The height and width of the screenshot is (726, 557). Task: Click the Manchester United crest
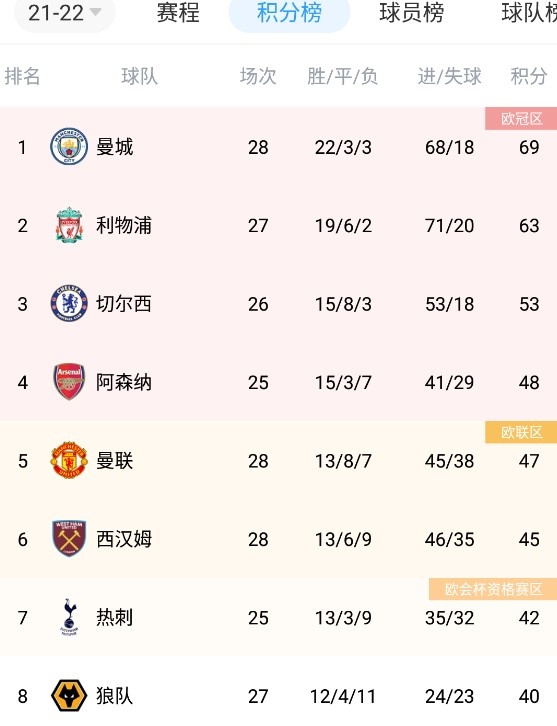click(69, 460)
